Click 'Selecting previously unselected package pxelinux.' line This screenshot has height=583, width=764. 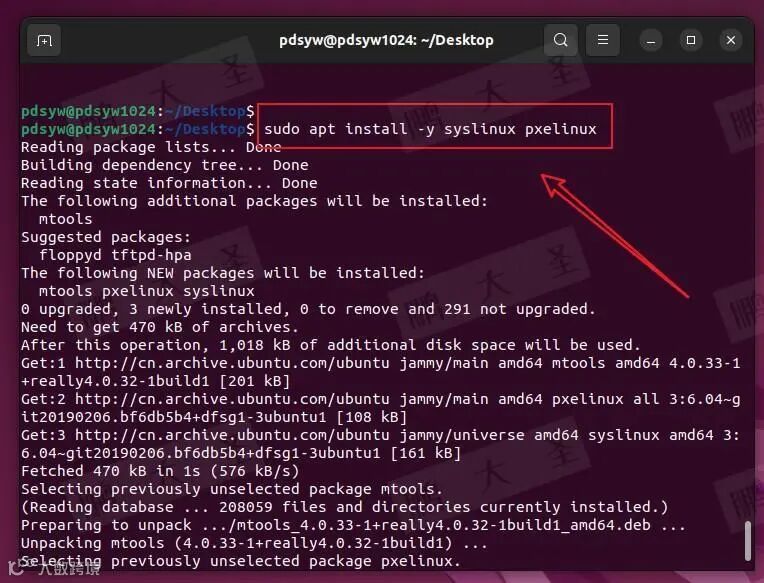241,562
